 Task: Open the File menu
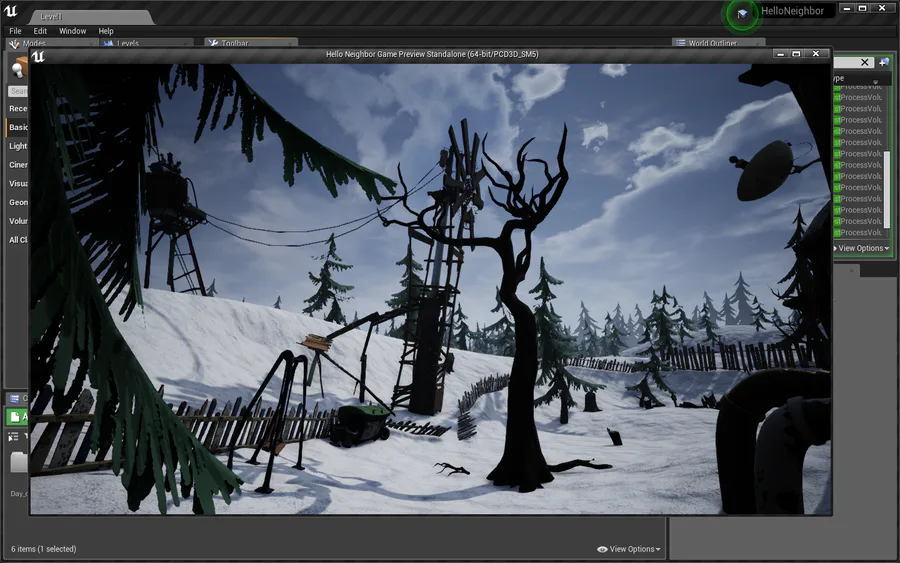15,31
